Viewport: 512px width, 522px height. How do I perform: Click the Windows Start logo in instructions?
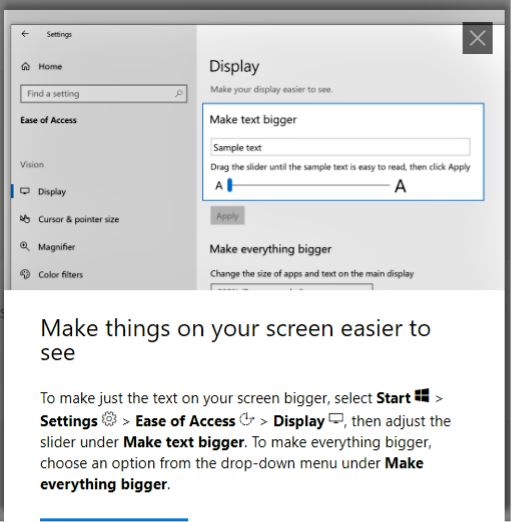point(422,396)
